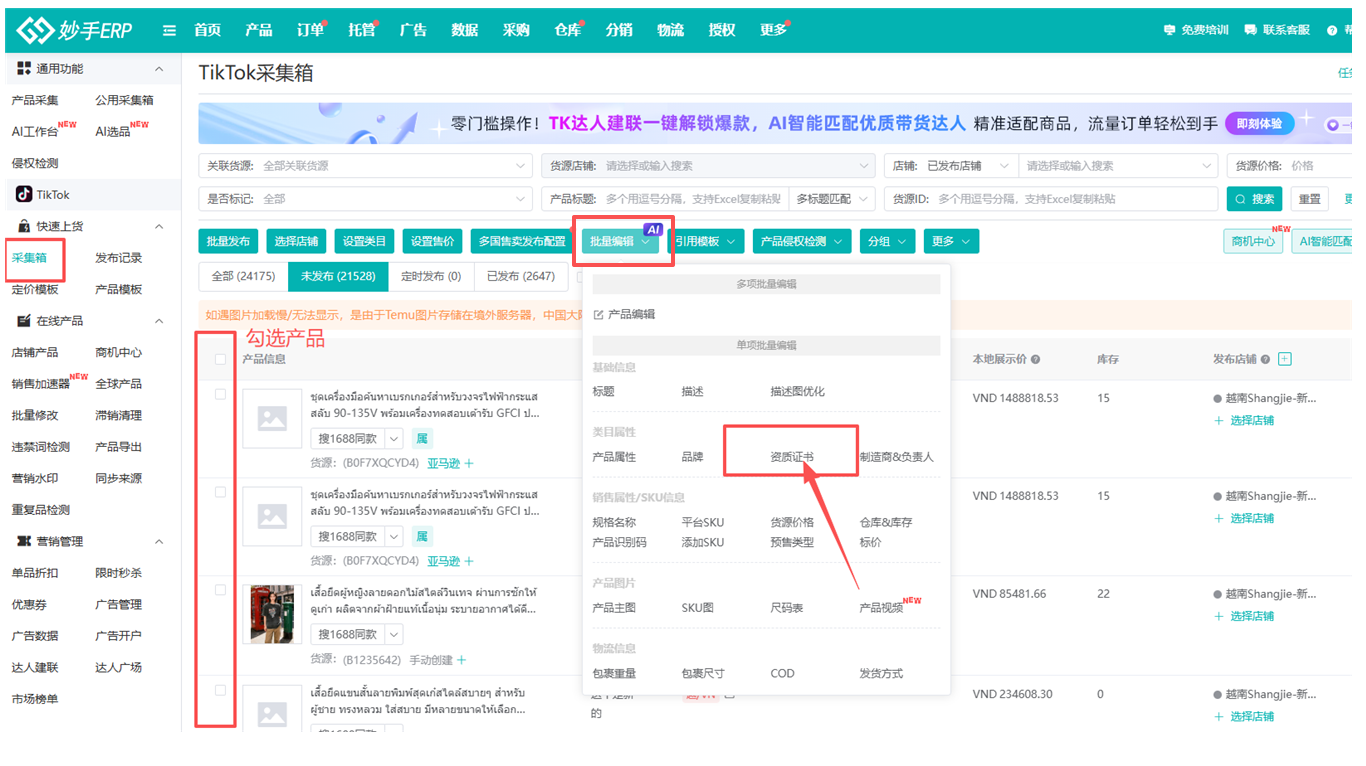Open 联系客服 in the top bar
The height and width of the screenshot is (766, 1366).
pyautogui.click(x=1277, y=30)
